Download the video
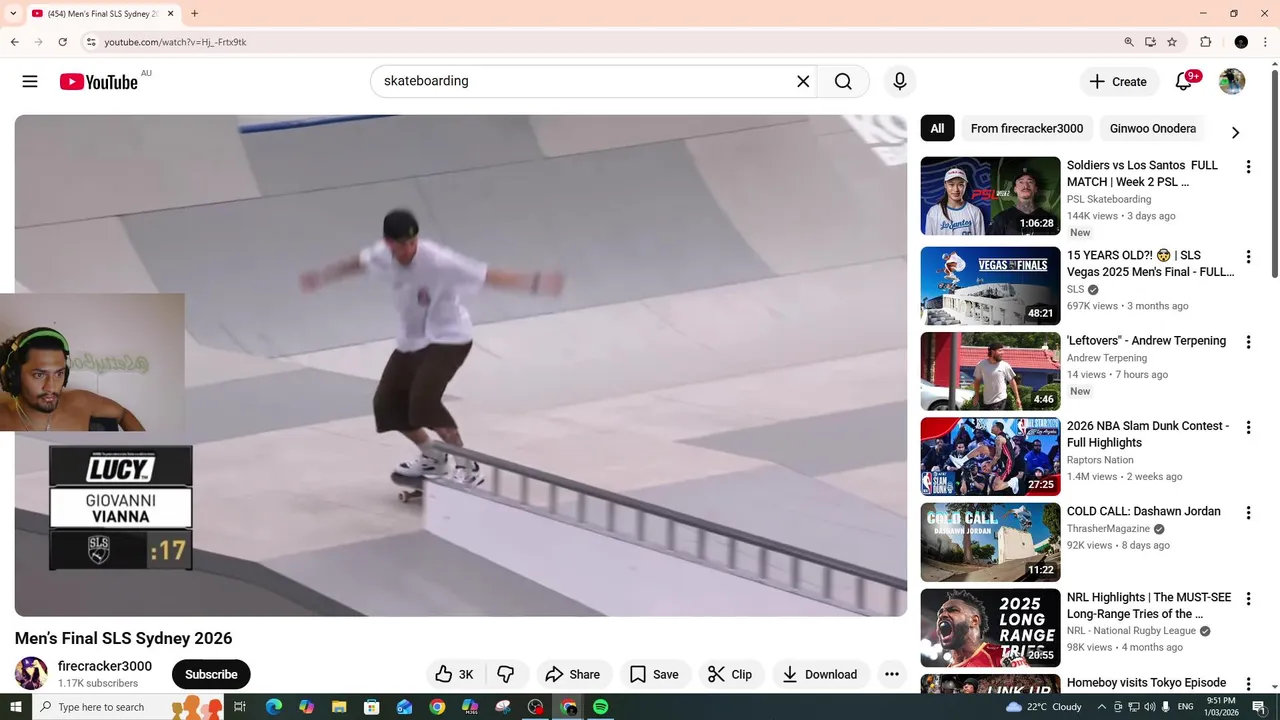This screenshot has width=1280, height=720. coord(820,674)
